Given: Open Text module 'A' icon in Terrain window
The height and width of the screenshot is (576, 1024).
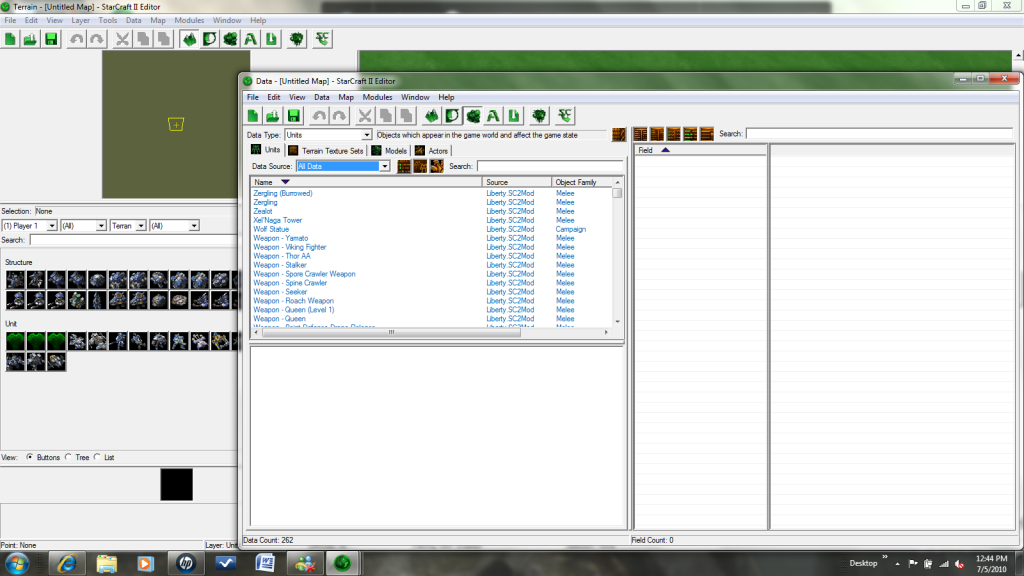Looking at the screenshot, I should (x=251, y=39).
